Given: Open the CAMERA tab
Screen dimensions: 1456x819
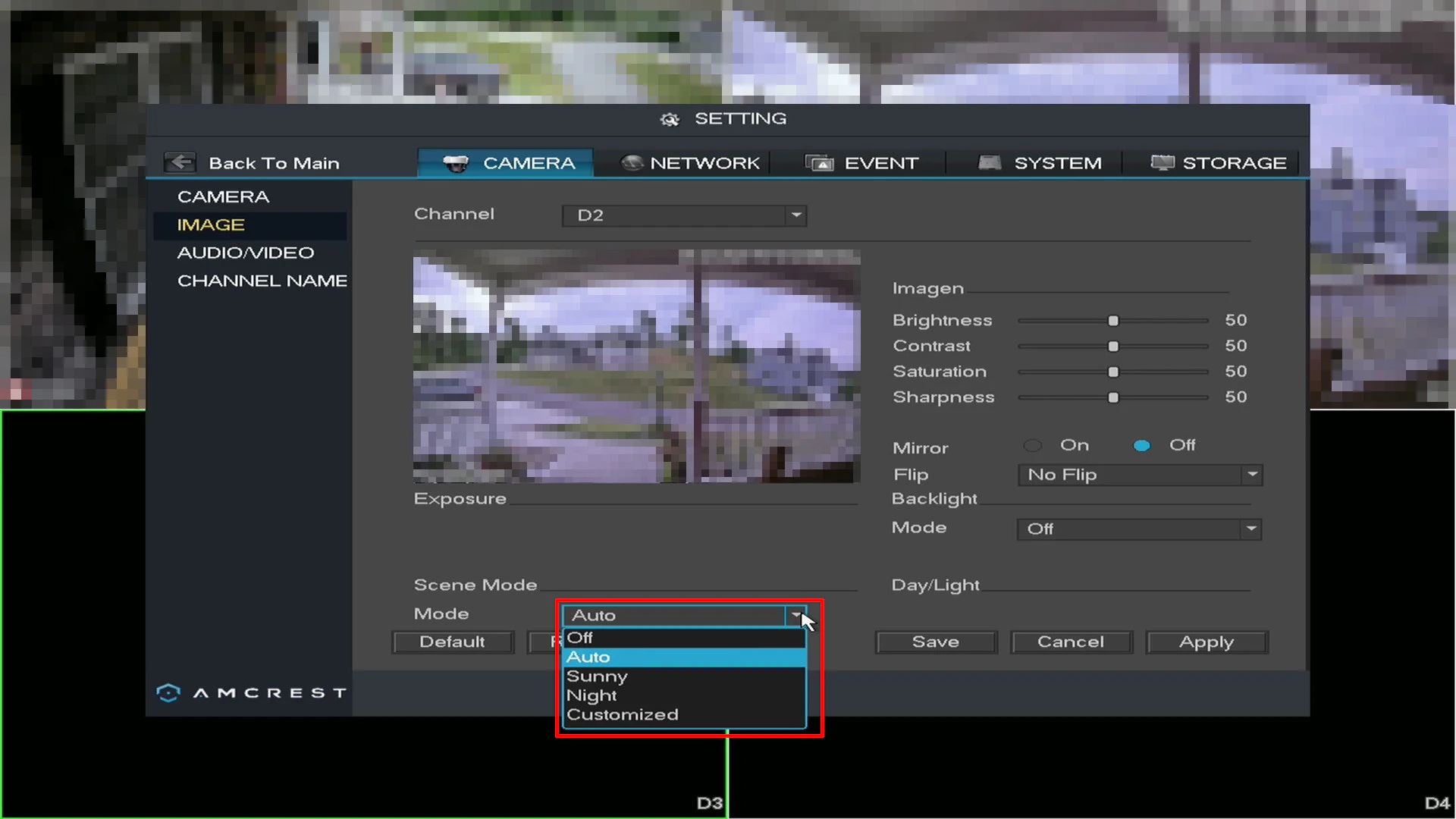Looking at the screenshot, I should [x=506, y=163].
